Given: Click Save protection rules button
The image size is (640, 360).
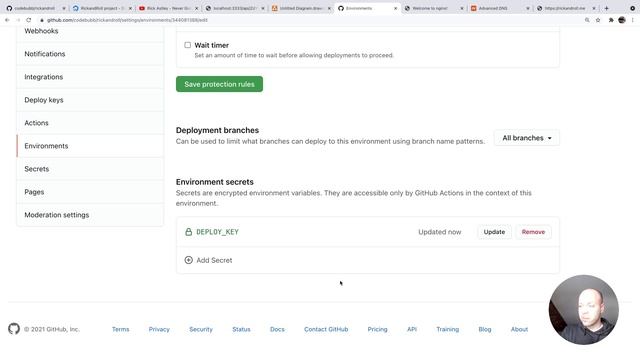Looking at the screenshot, I should coord(219,84).
